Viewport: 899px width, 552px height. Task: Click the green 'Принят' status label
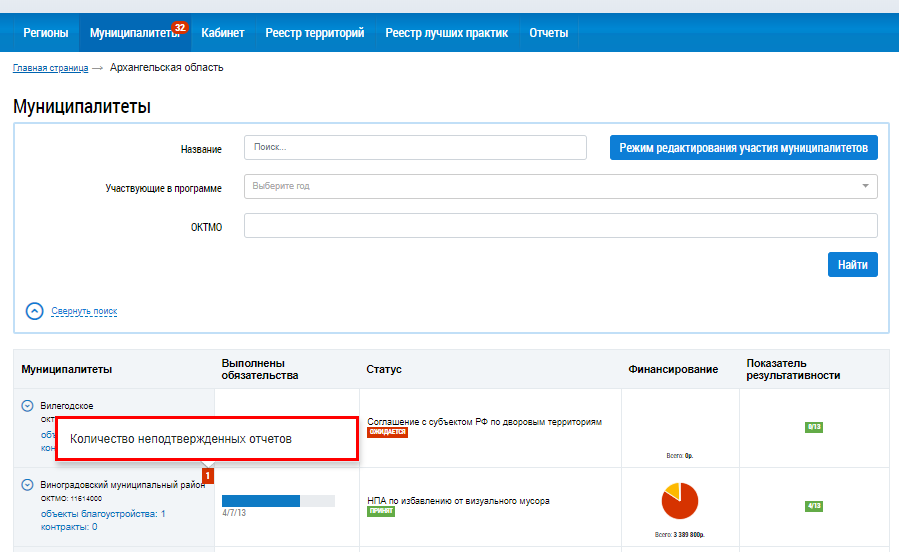click(x=381, y=511)
